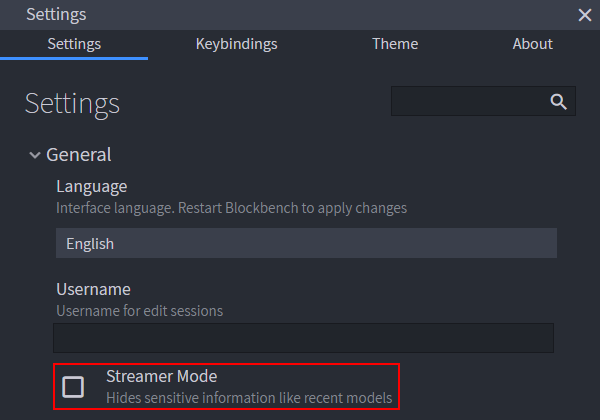The width and height of the screenshot is (600, 420).
Task: Enable the Streamer Mode checkbox
Action: [x=73, y=387]
